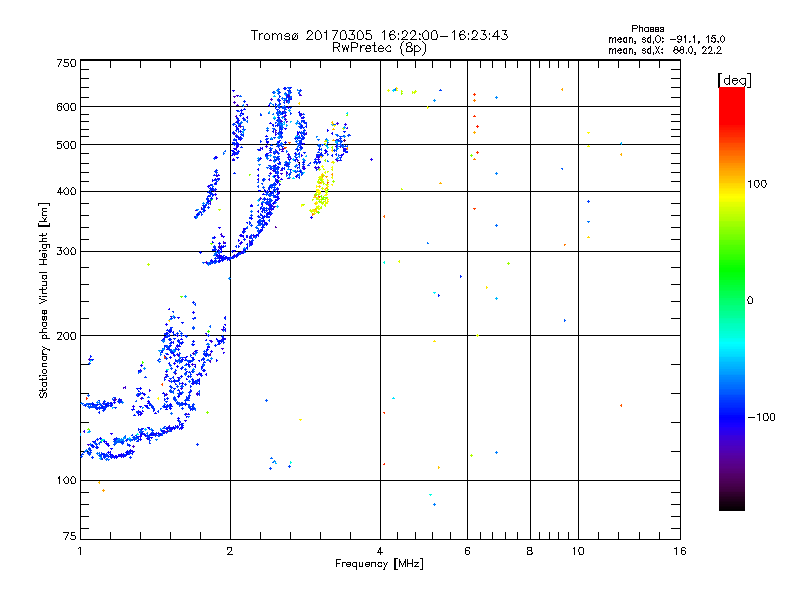Viewport: 800px width, 600px height.
Task: Click the 'mean, sd,O: -91.1, 15.0' line
Action: click(666, 39)
